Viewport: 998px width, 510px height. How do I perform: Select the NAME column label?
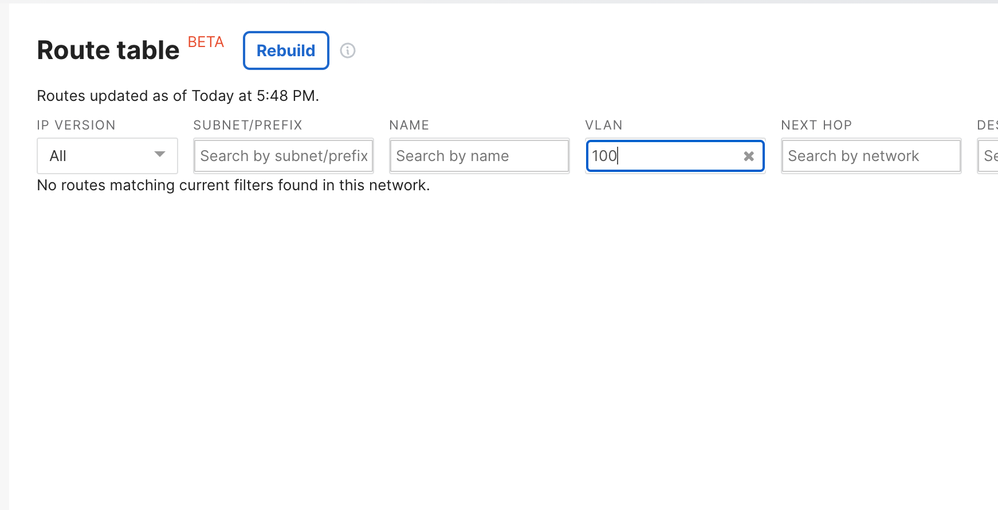[409, 125]
